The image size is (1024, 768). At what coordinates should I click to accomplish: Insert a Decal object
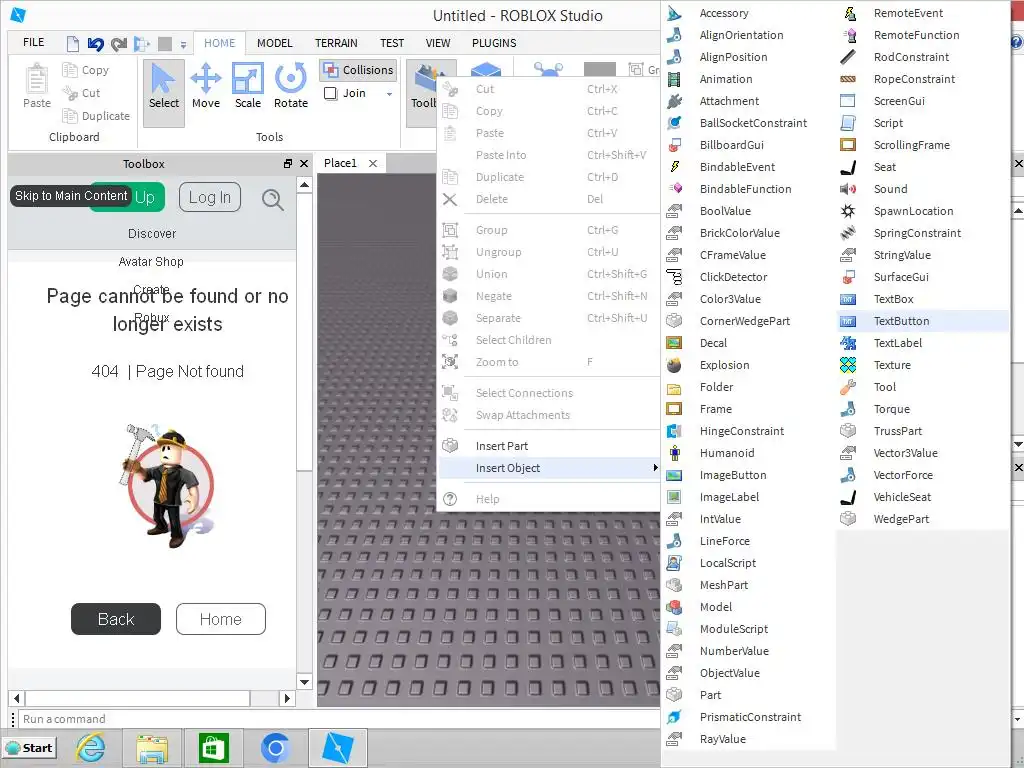point(748,343)
